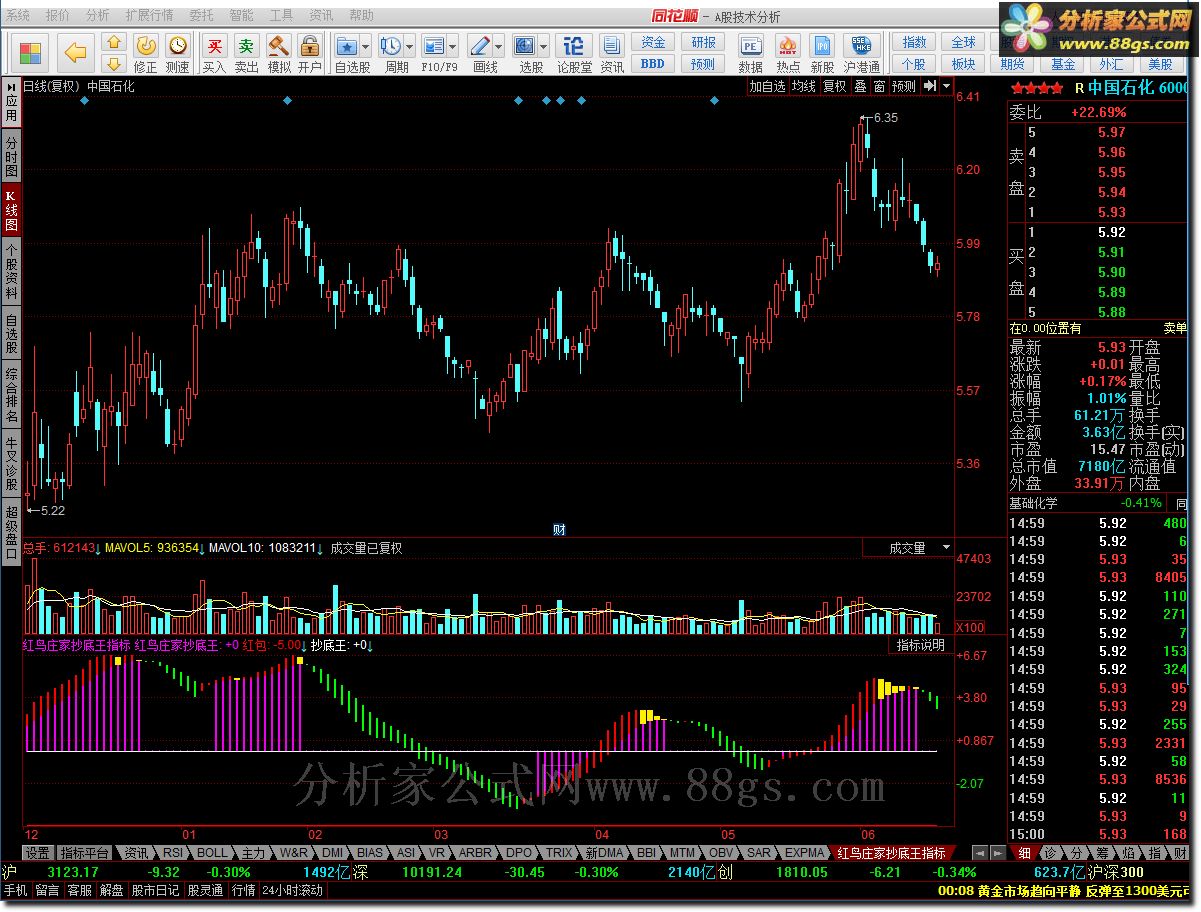Open the 报价 menu
This screenshot has height=912, width=1201.
[x=58, y=16]
